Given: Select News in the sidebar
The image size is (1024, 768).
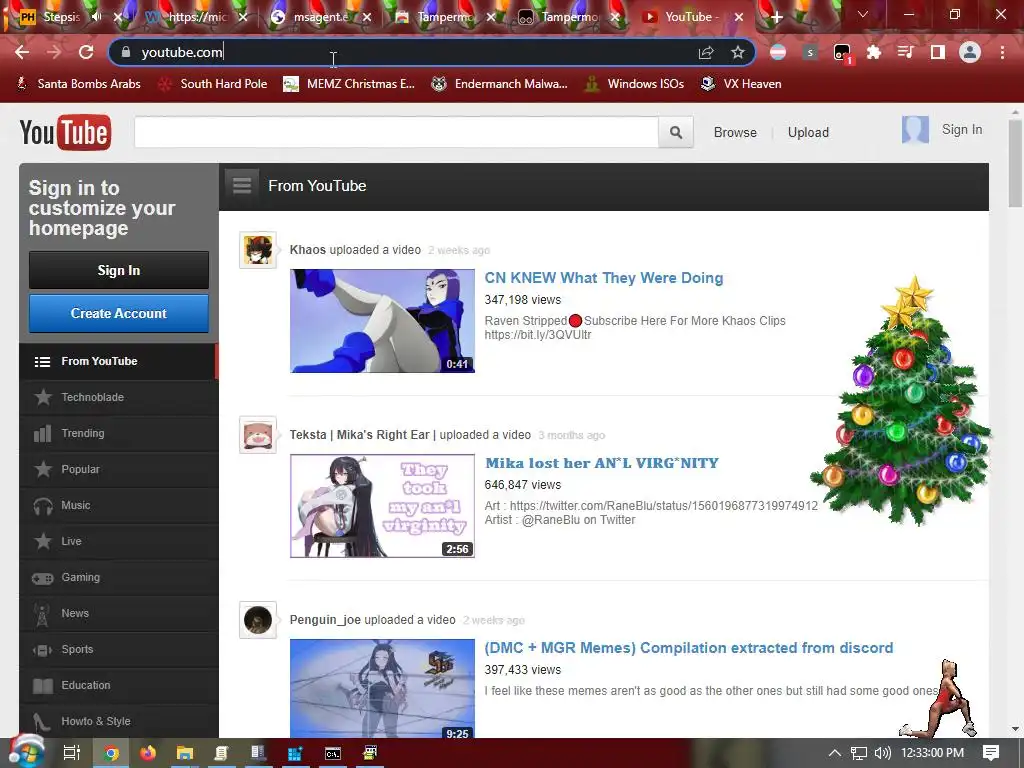Looking at the screenshot, I should click(118, 613).
